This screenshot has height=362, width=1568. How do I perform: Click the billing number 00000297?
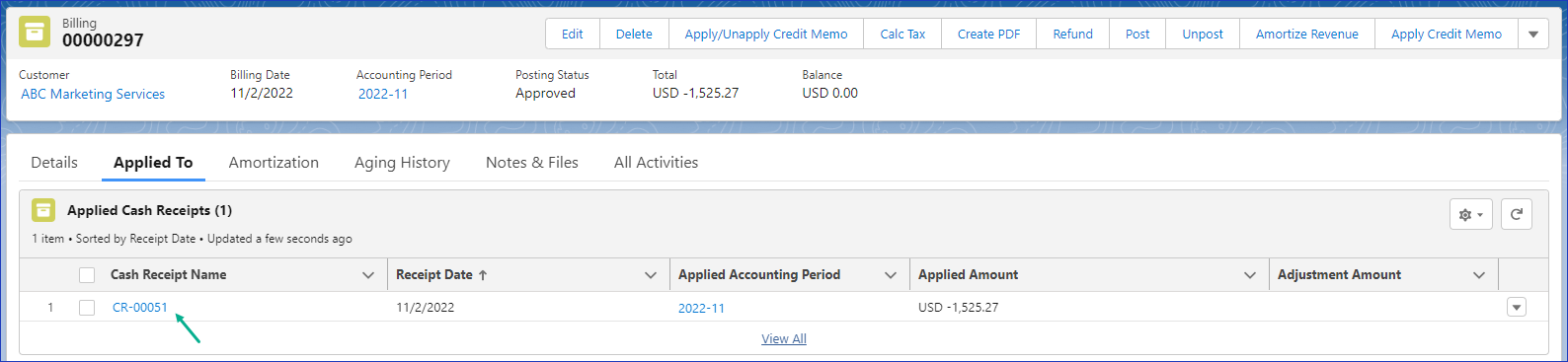[103, 40]
